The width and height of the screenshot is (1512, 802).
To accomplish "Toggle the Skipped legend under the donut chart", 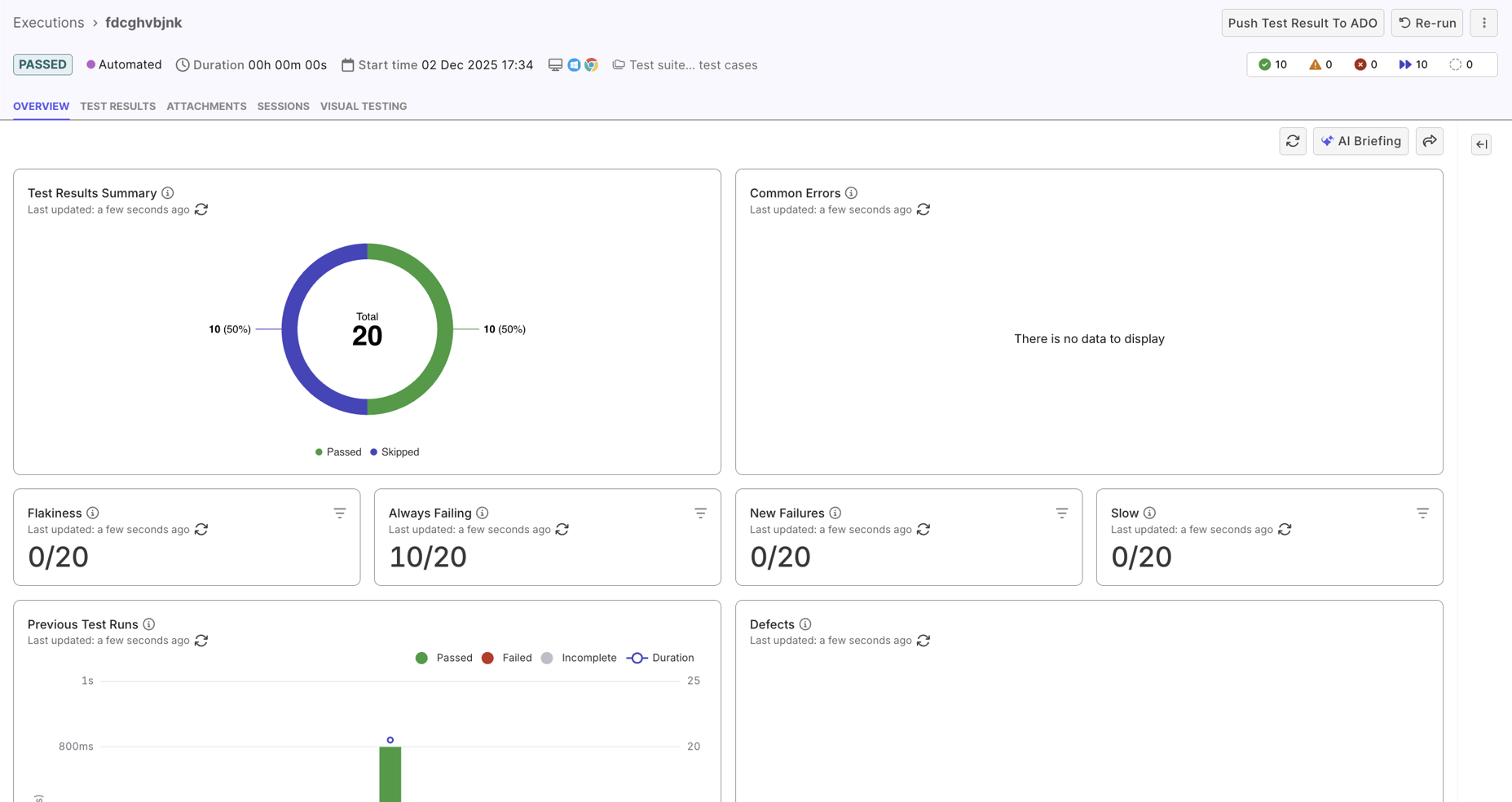I will tap(395, 452).
